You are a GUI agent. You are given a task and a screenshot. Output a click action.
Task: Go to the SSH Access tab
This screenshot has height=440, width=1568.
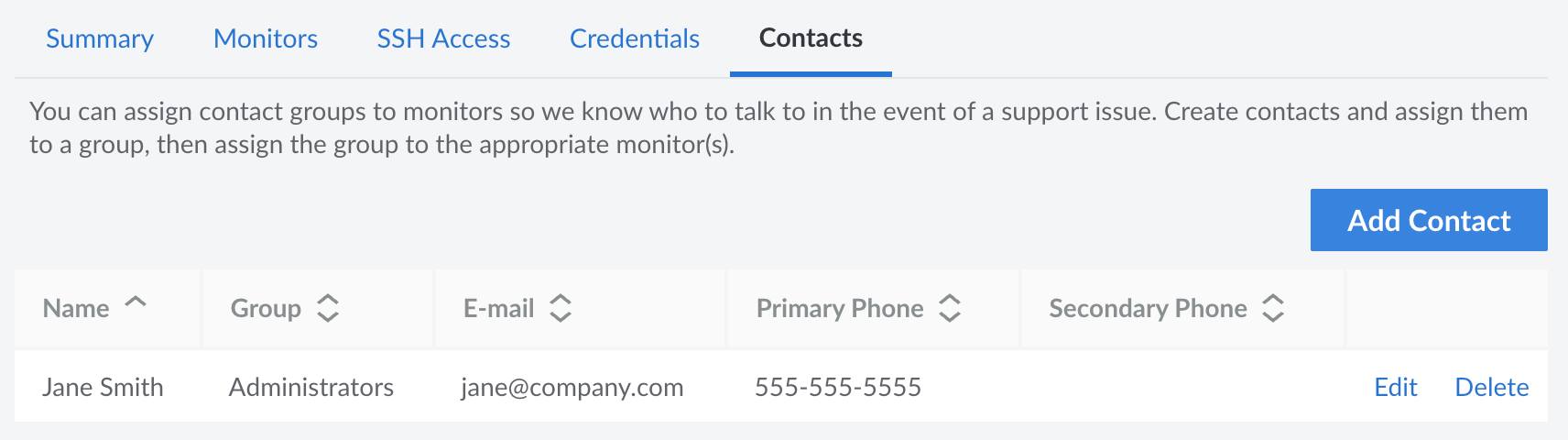443,38
